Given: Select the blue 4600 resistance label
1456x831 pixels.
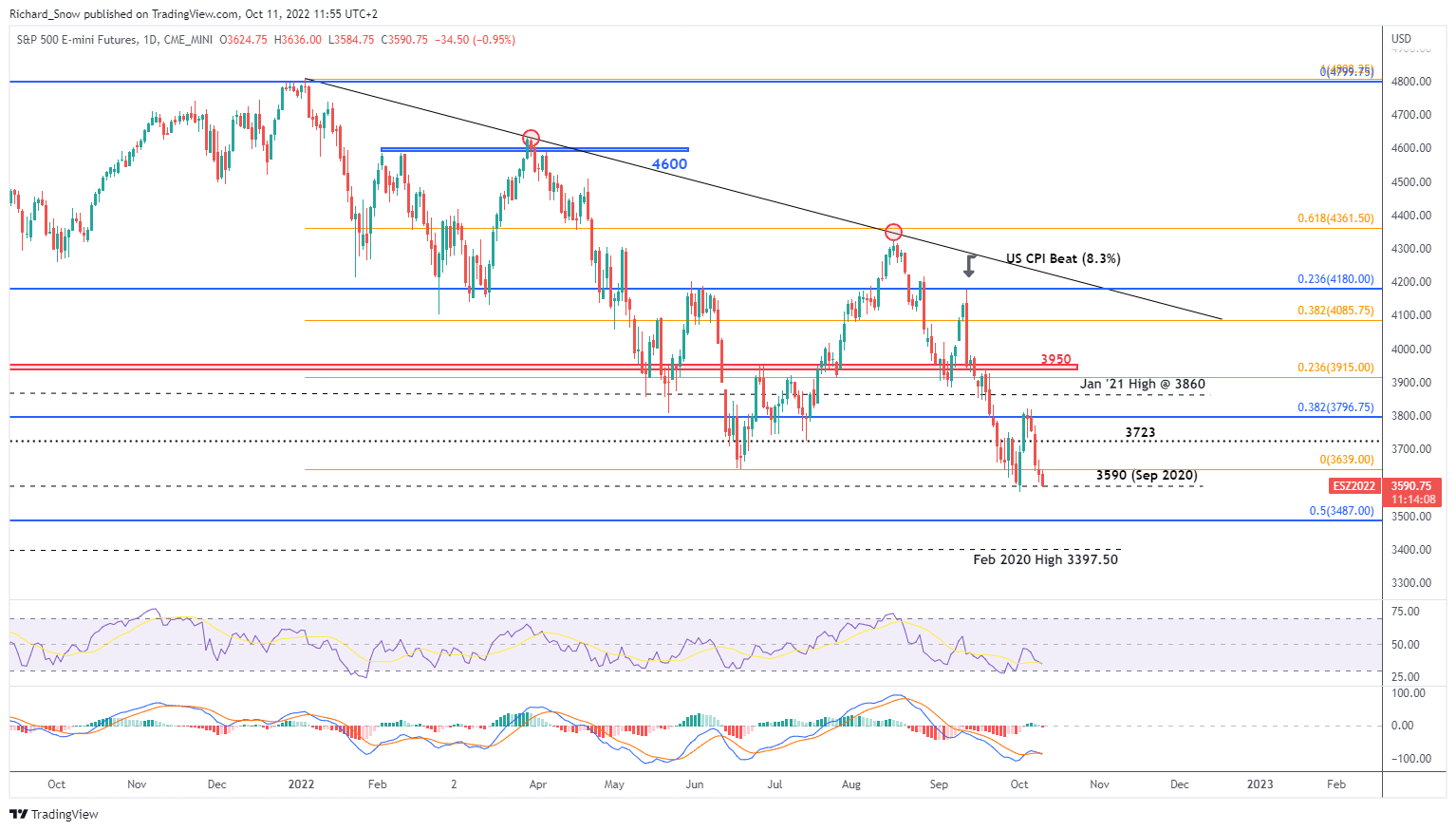Looking at the screenshot, I should coord(669,164).
